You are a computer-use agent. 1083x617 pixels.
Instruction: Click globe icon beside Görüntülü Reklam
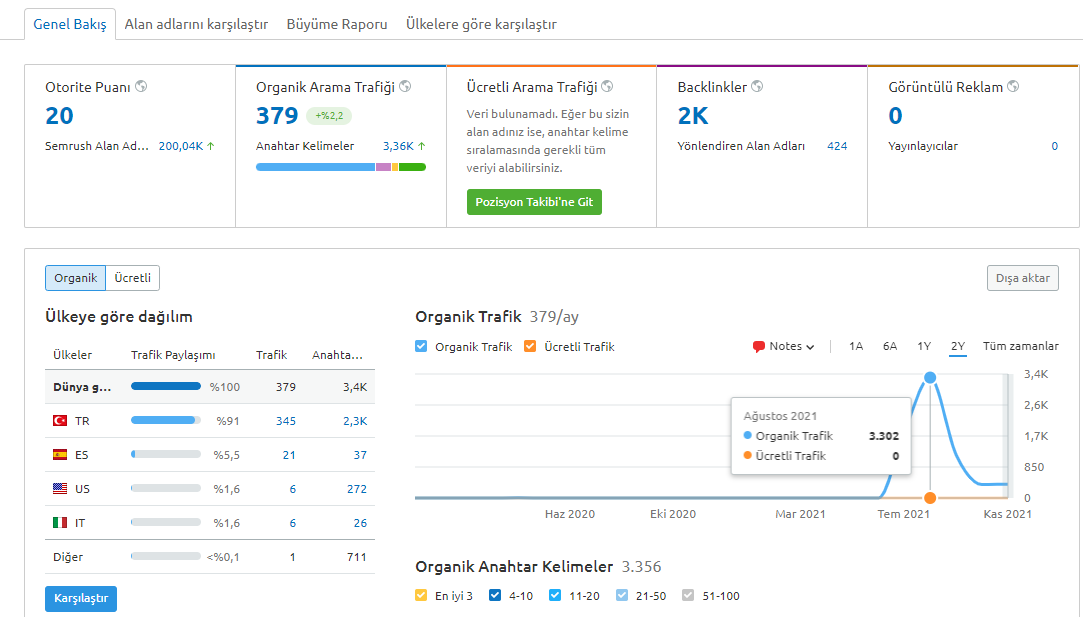pyautogui.click(x=1013, y=86)
